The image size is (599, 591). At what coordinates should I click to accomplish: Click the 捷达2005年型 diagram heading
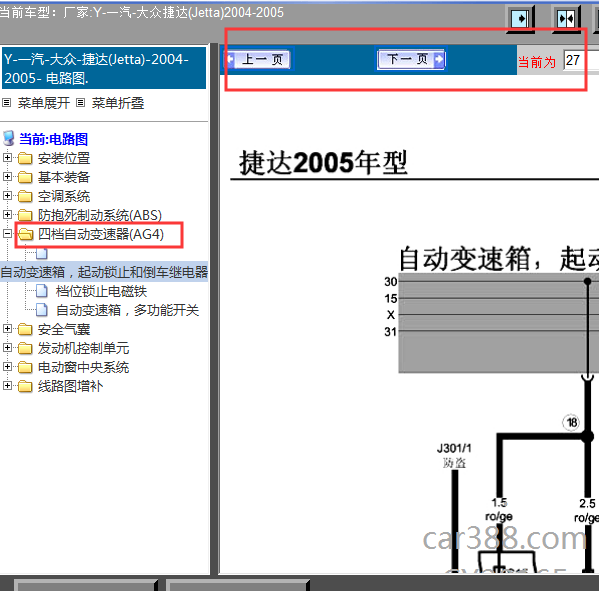pos(323,163)
